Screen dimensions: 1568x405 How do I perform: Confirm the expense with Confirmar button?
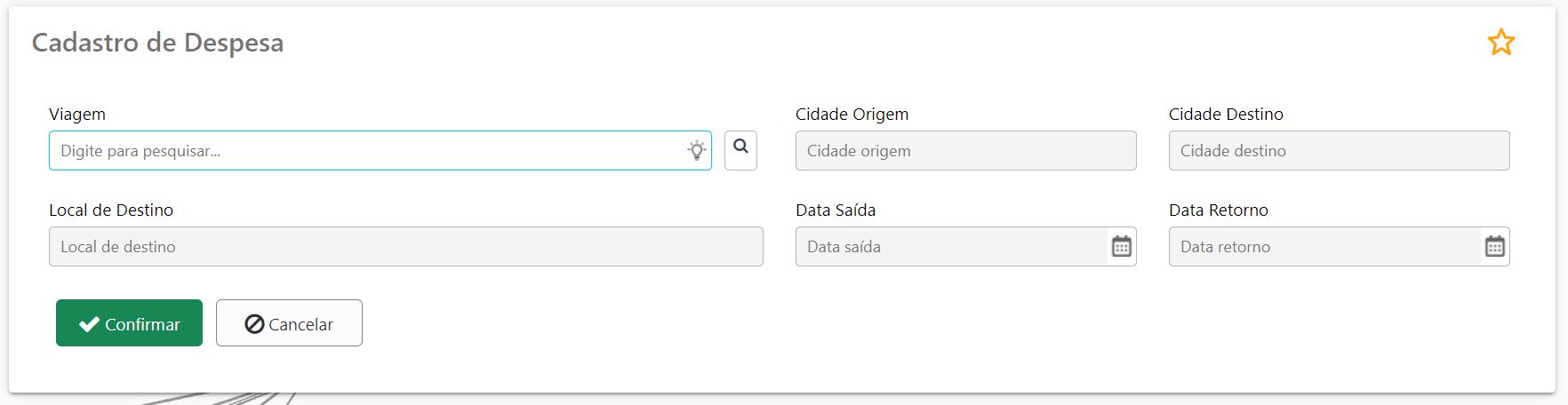129,323
